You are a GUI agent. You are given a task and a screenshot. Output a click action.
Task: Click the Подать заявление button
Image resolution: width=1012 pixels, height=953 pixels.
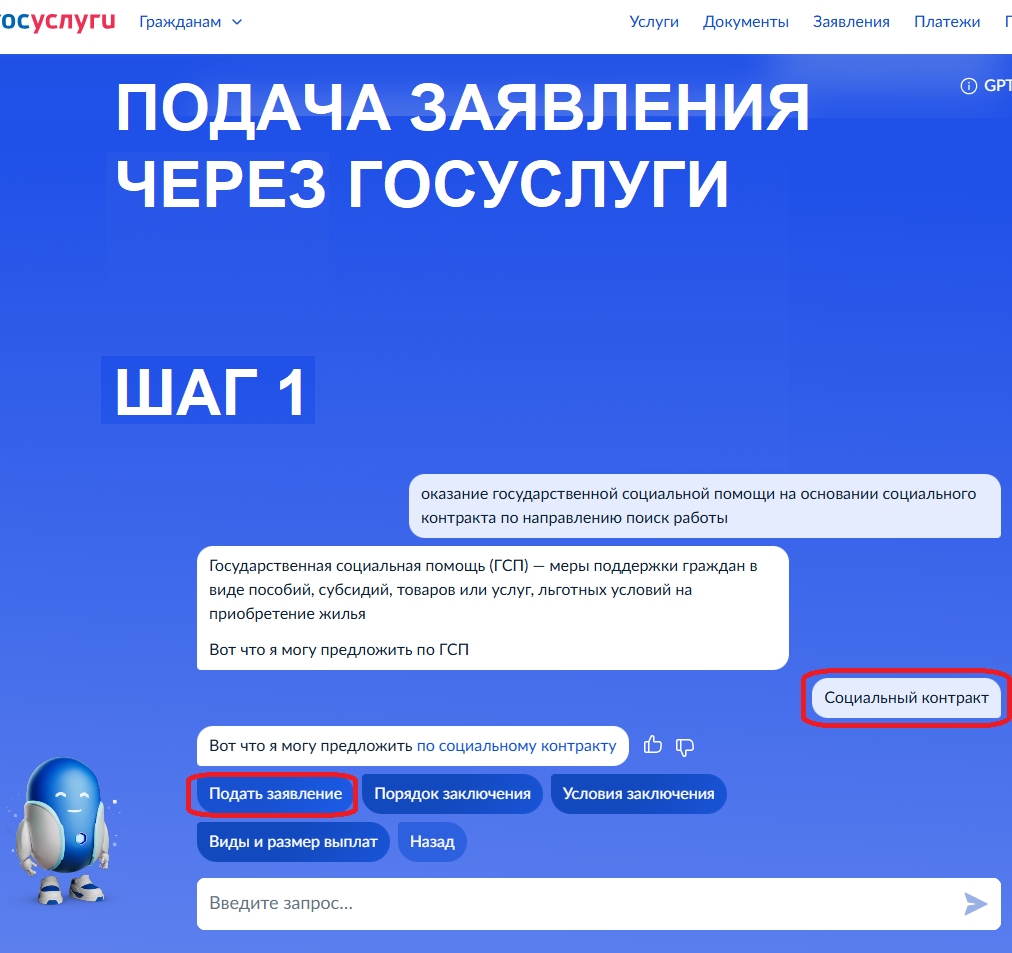tap(276, 794)
